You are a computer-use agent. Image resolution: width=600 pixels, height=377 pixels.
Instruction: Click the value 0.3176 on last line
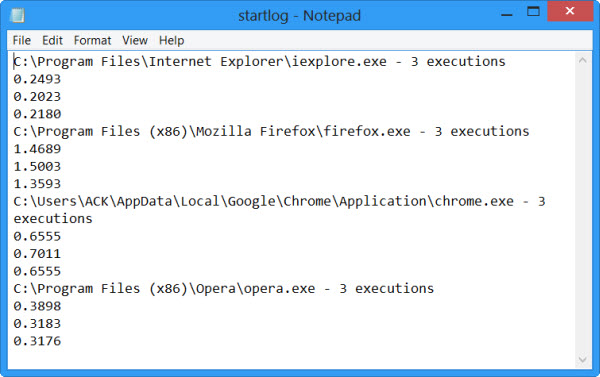pos(37,341)
